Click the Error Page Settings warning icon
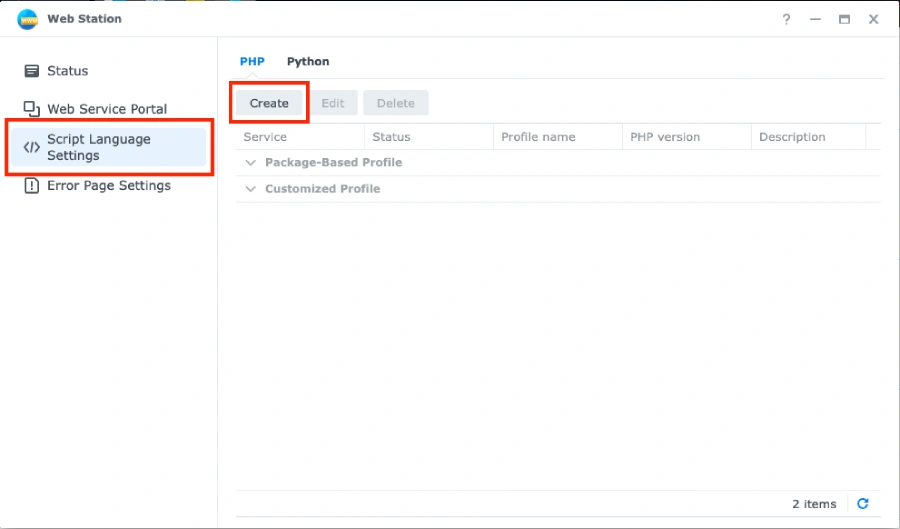Image resolution: width=900 pixels, height=529 pixels. [32, 186]
